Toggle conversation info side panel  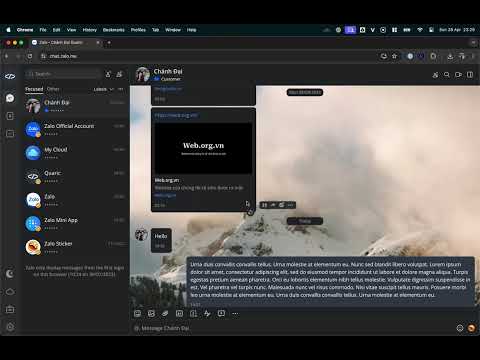coord(470,75)
